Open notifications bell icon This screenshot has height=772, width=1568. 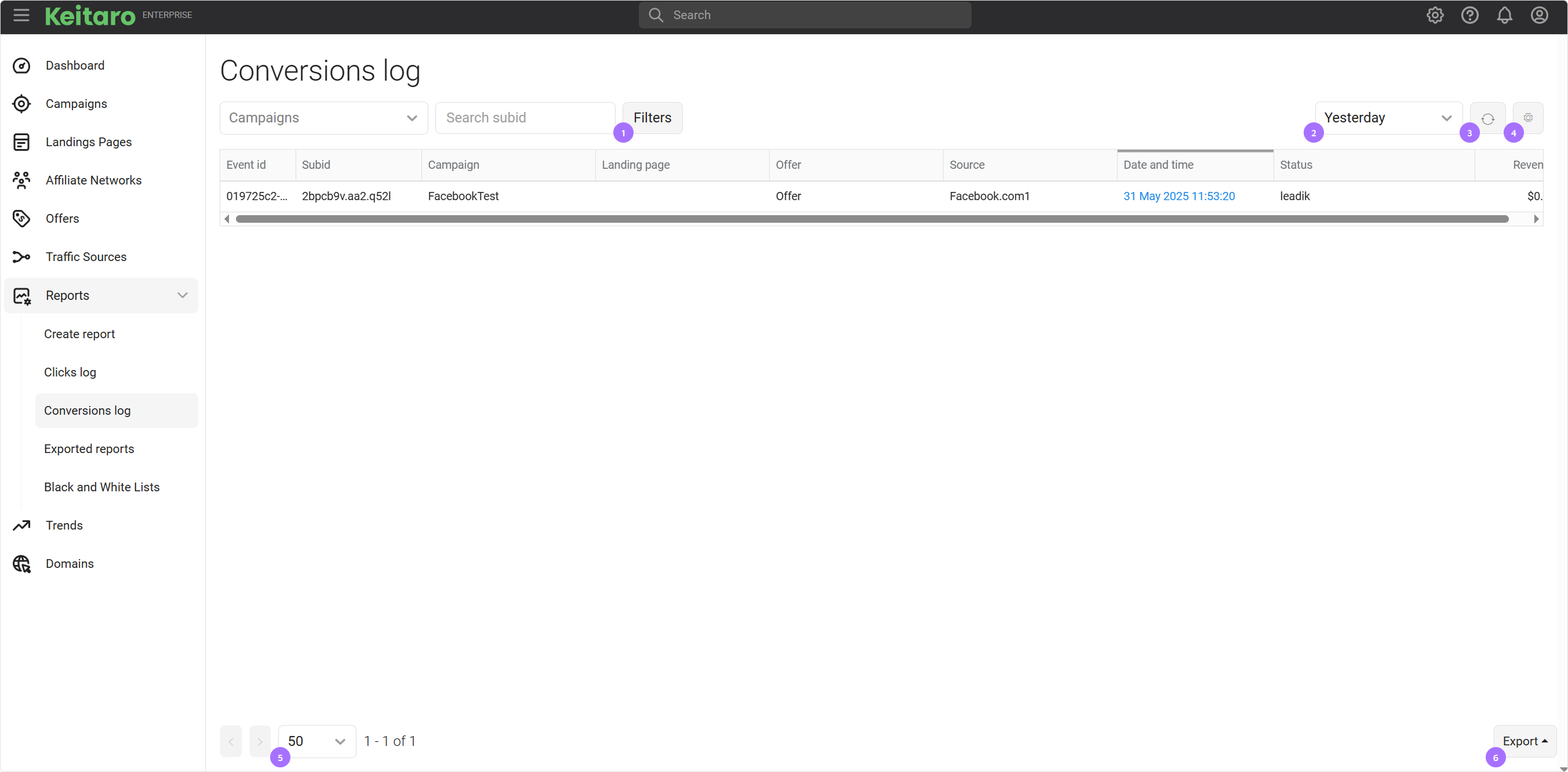[x=1504, y=15]
